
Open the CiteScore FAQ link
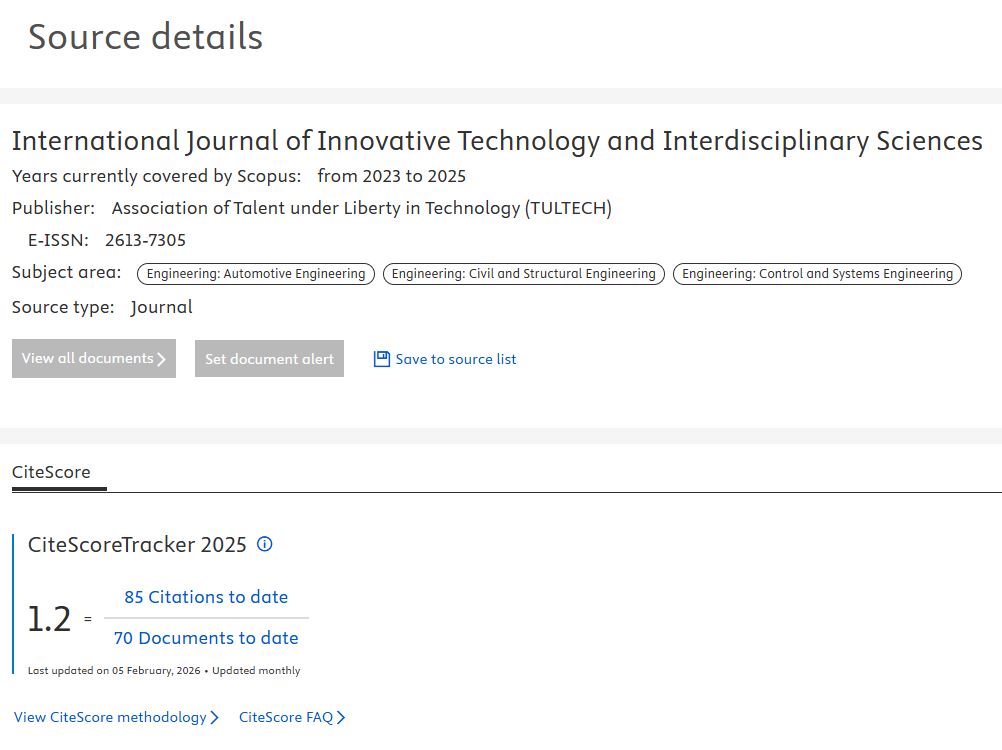pos(292,717)
